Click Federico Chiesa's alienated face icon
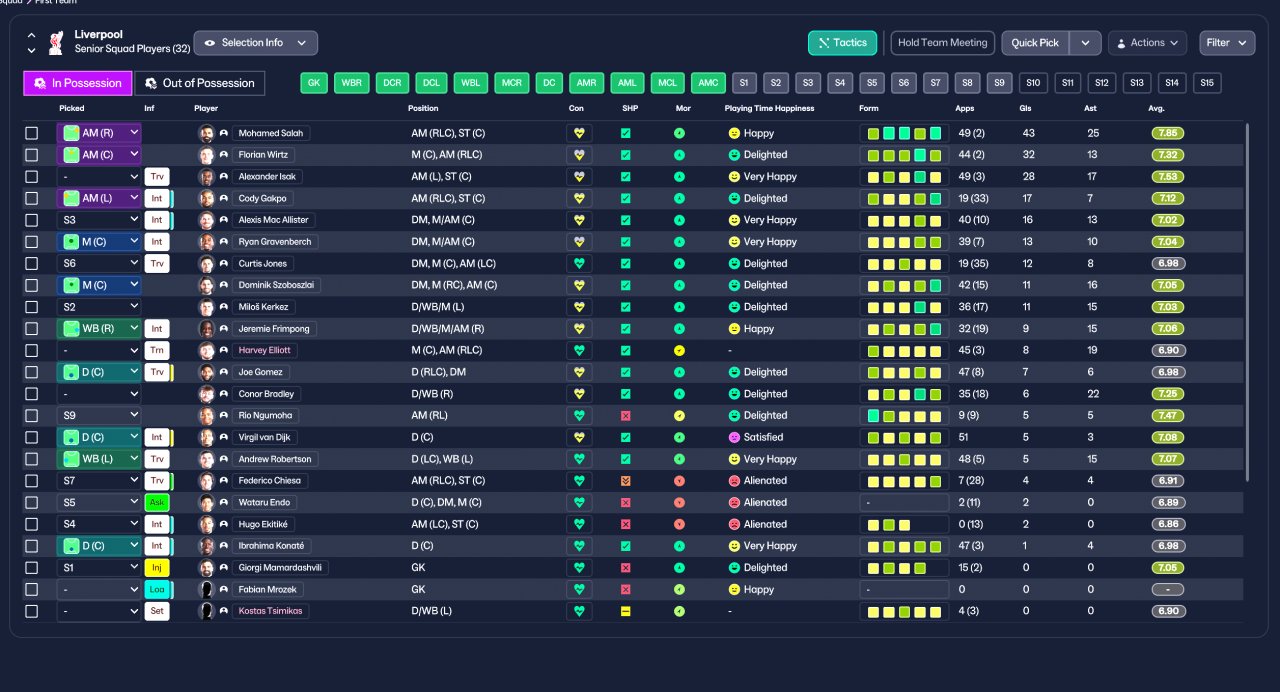 pyautogui.click(x=734, y=481)
